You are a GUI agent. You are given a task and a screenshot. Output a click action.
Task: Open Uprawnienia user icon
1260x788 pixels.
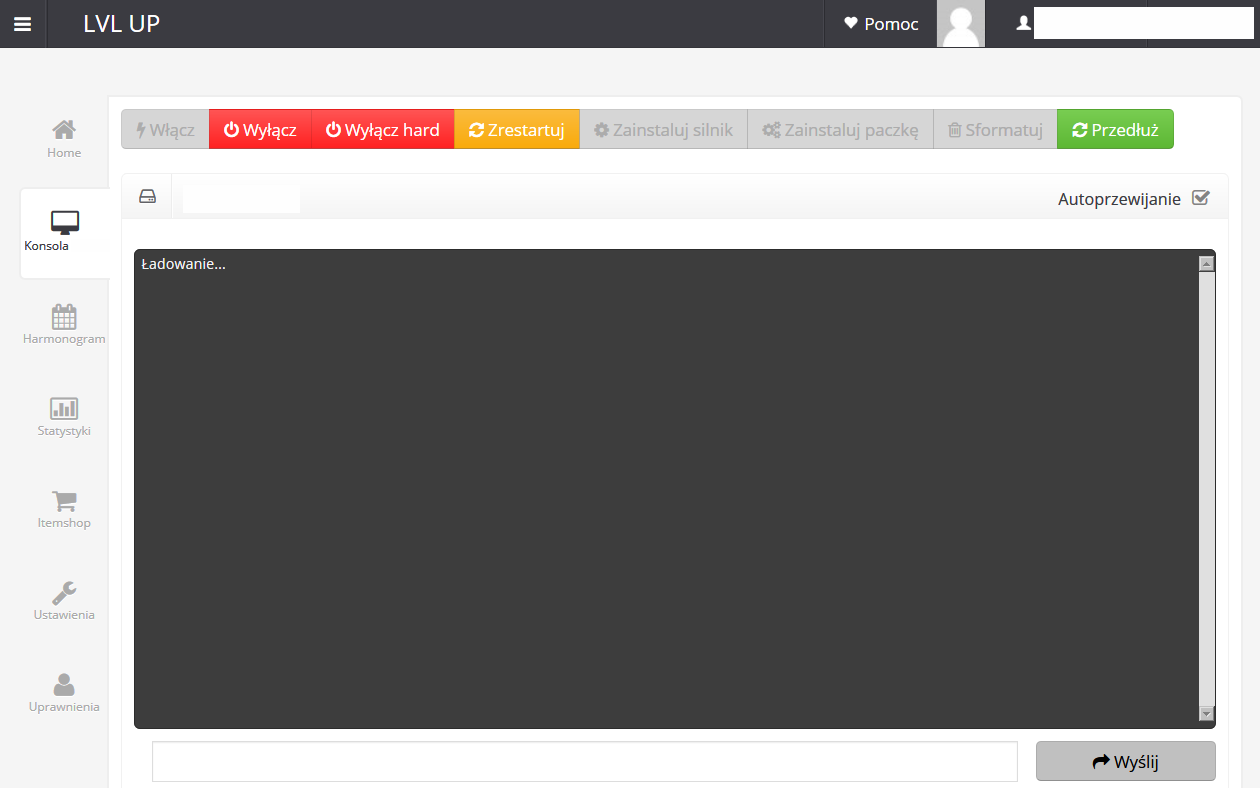[64, 684]
